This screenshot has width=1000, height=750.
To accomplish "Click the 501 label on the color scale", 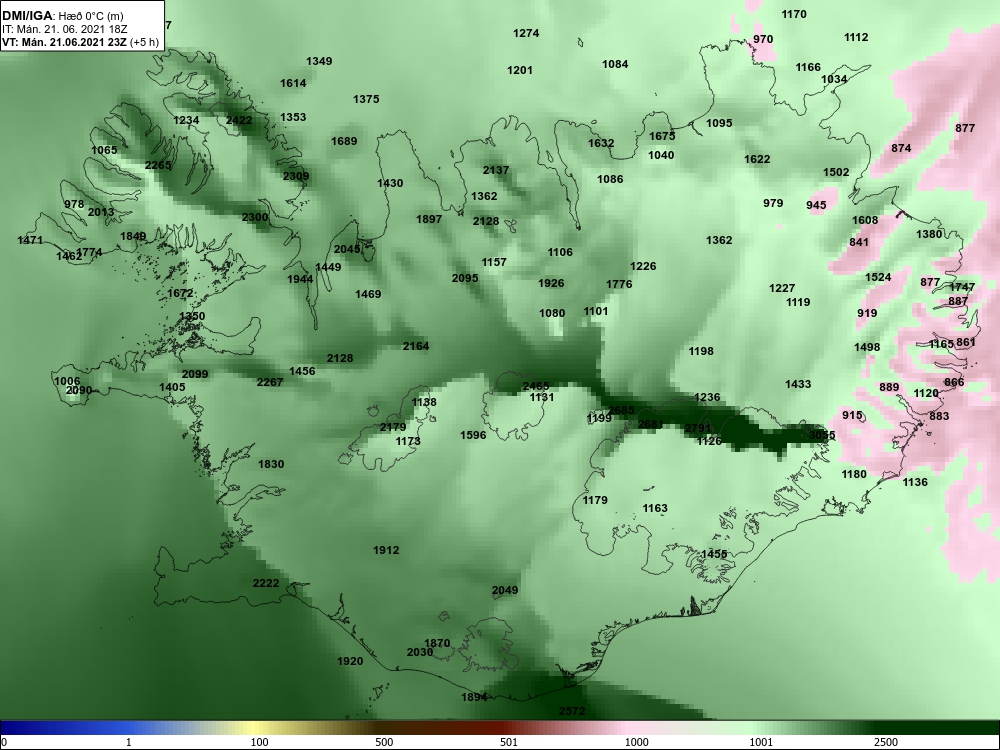I will point(508,742).
